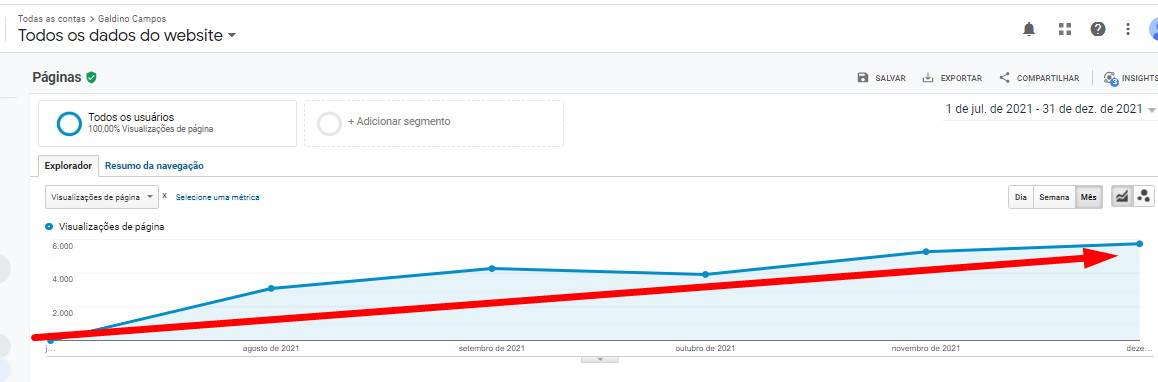Switch to motion chart bubbles icon
This screenshot has width=1158, height=382.
(x=1144, y=197)
